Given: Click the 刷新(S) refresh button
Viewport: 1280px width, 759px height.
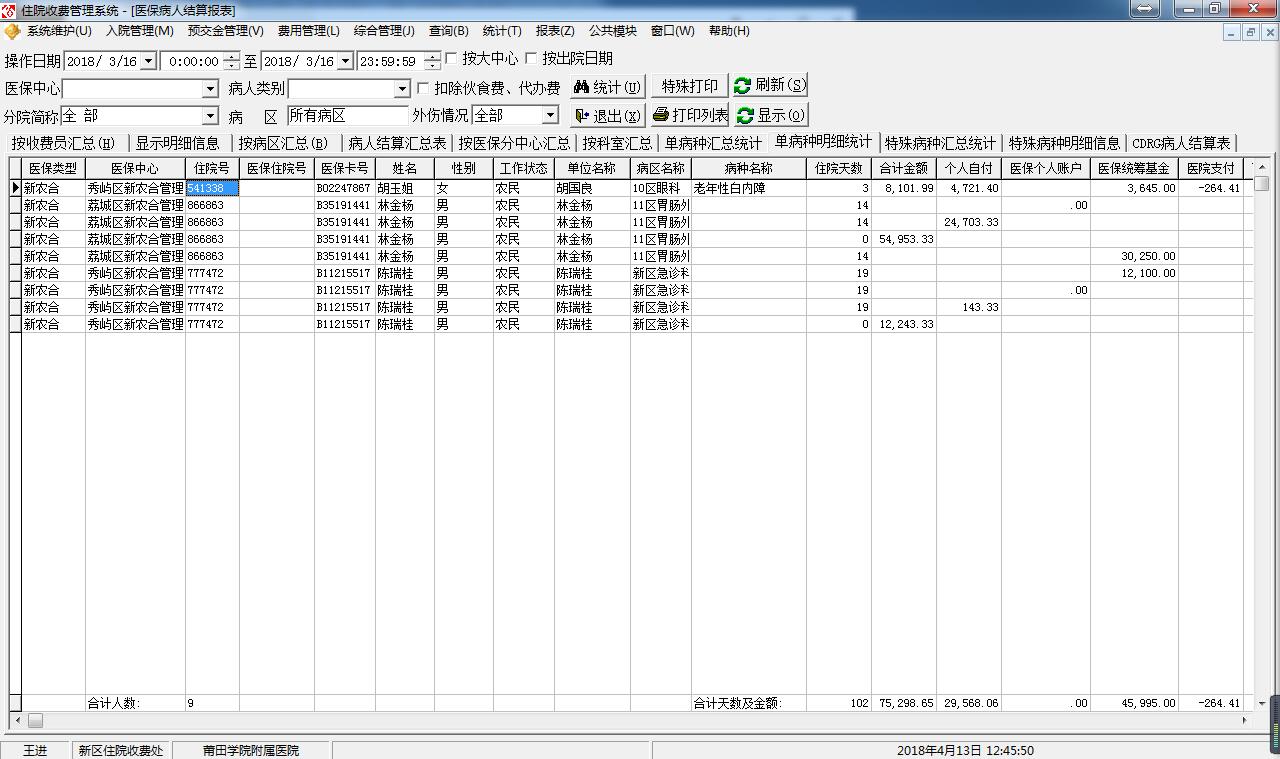Looking at the screenshot, I should click(x=770, y=86).
